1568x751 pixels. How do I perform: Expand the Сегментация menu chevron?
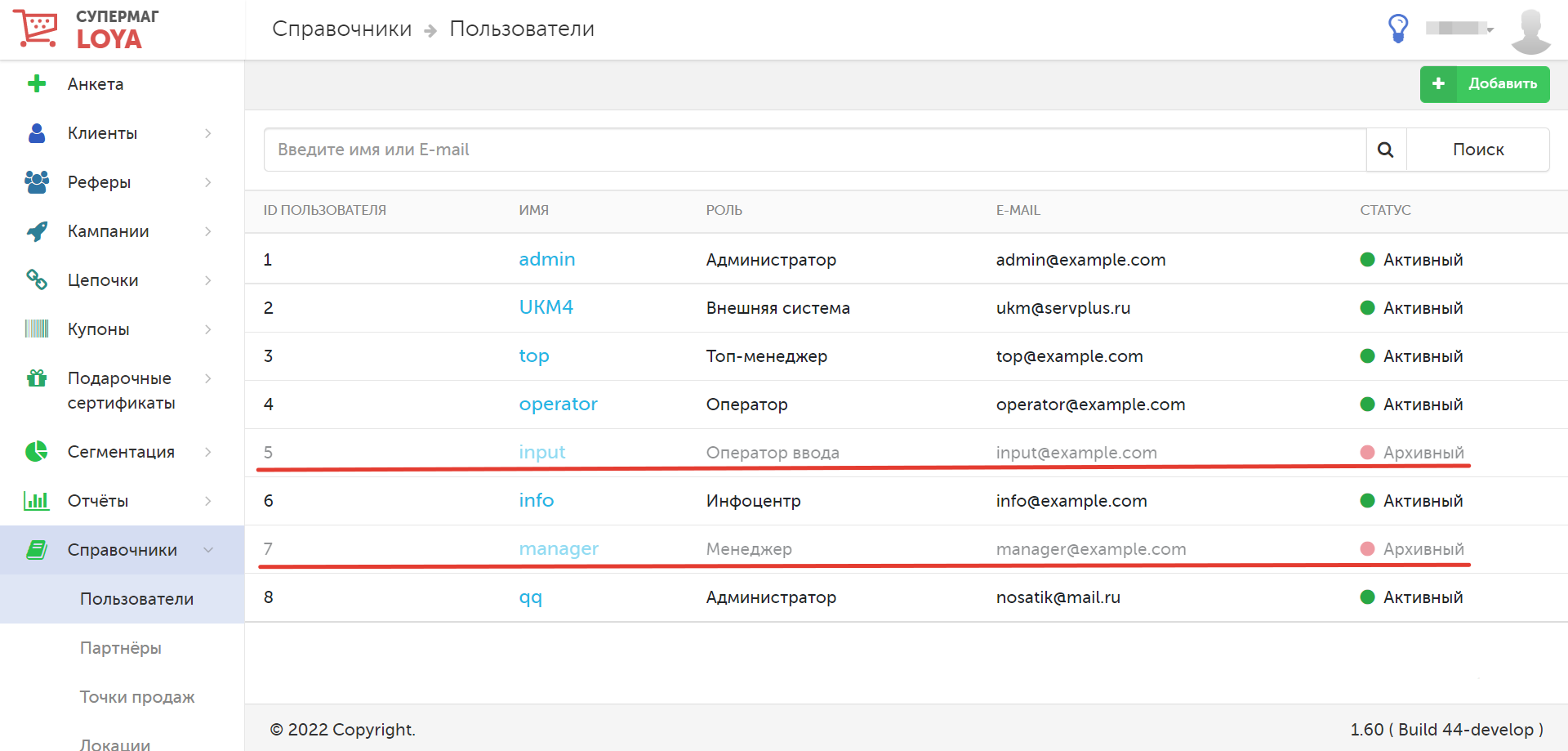[x=208, y=452]
